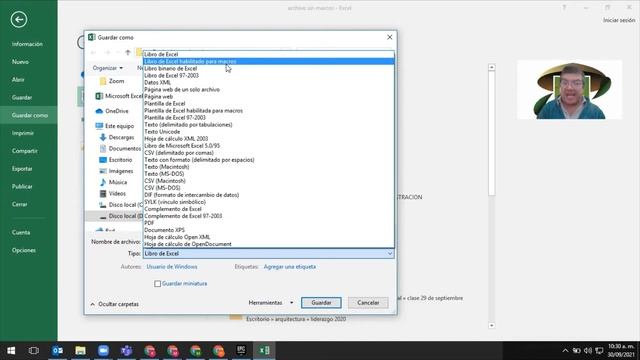The height and width of the screenshot is (360, 640).
Task: Click the Task View taskbar icon
Action: pos(34,351)
